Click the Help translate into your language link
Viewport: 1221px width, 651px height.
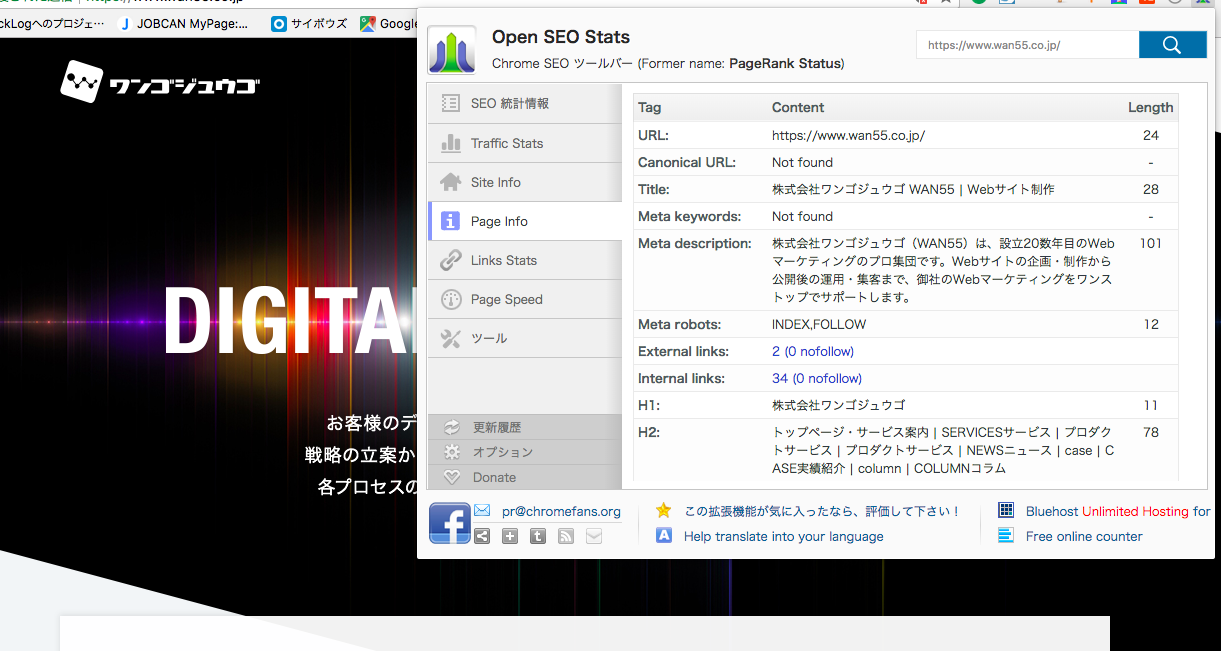pyautogui.click(x=783, y=536)
